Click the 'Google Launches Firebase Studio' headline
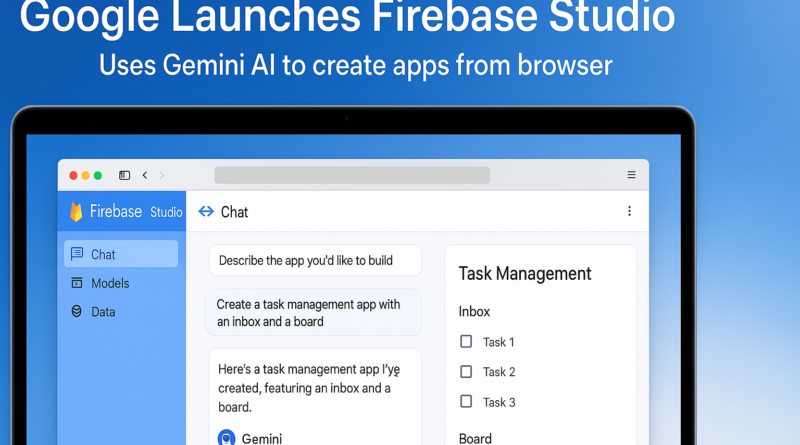The width and height of the screenshot is (800, 445). click(x=347, y=17)
